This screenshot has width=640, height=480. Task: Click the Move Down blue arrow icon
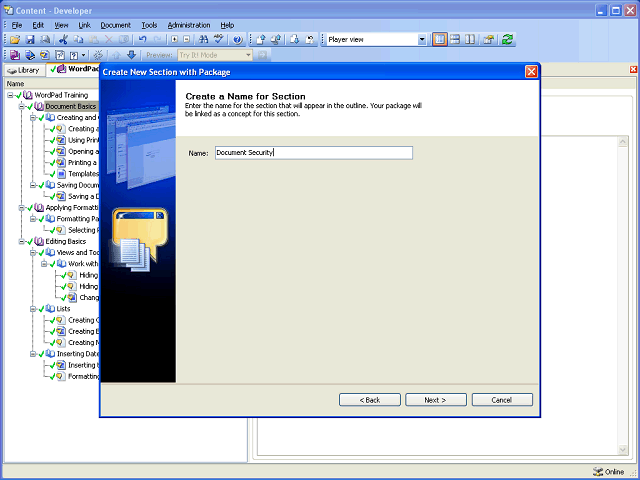tap(131, 55)
